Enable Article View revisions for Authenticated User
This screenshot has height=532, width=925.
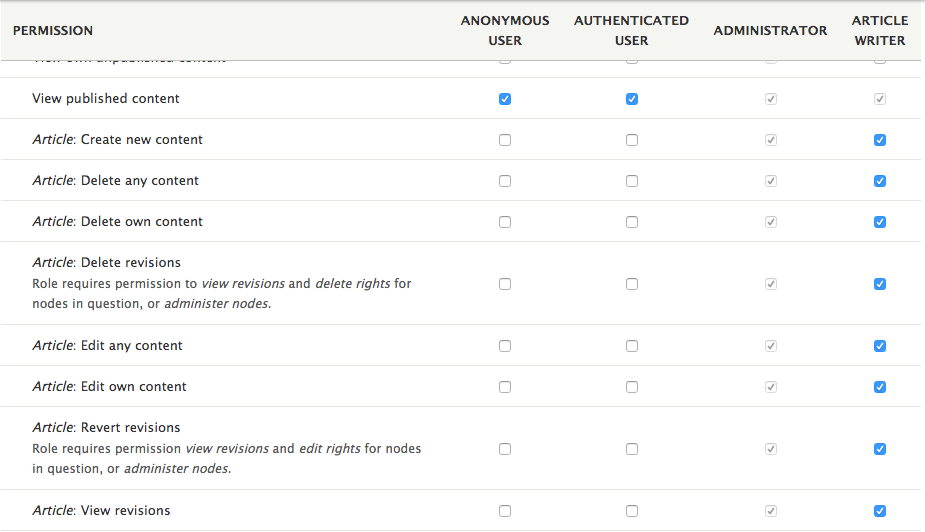coord(632,511)
